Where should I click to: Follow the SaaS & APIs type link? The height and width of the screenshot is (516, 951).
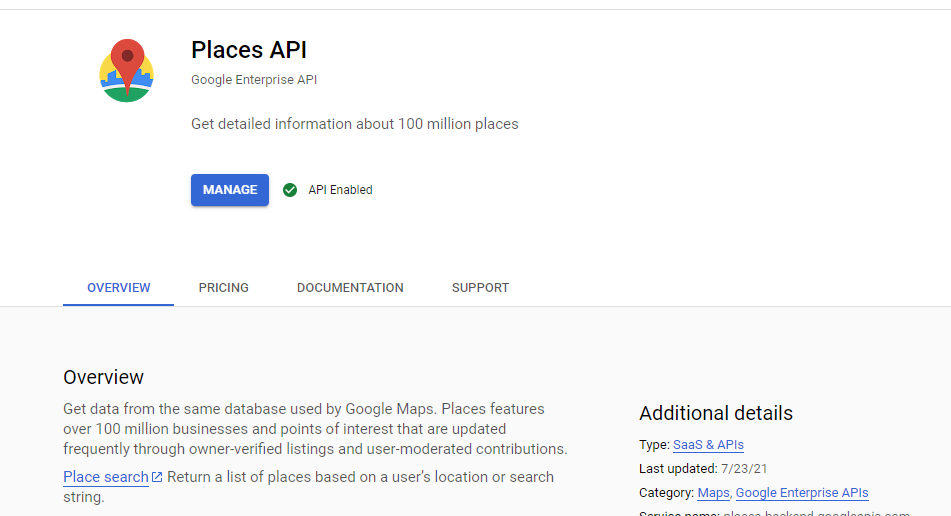(708, 445)
